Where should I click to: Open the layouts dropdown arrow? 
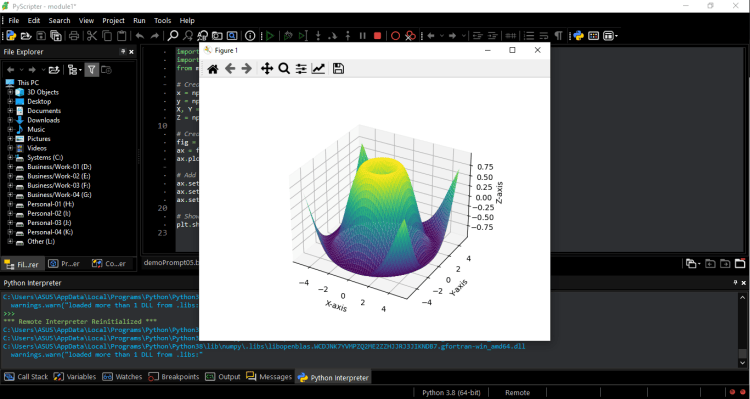[x=617, y=36]
